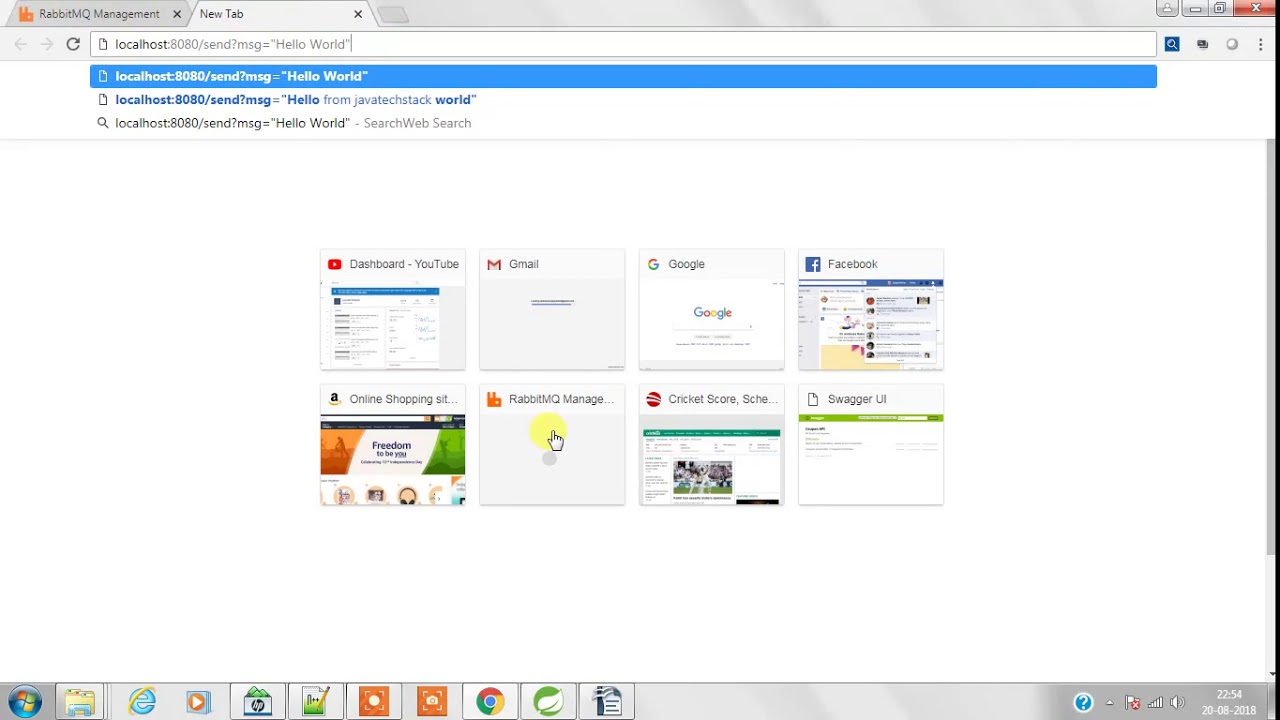Click Chrome icon in taskbar
This screenshot has width=1280, height=720.
pyautogui.click(x=490, y=702)
